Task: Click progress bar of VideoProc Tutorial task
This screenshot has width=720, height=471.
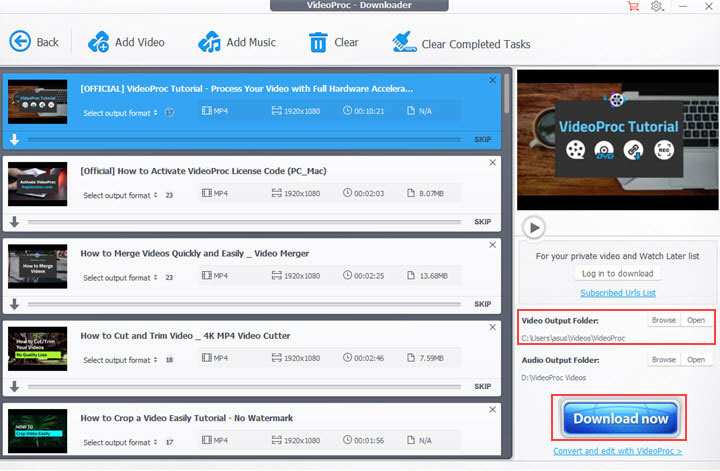Action: (x=244, y=139)
